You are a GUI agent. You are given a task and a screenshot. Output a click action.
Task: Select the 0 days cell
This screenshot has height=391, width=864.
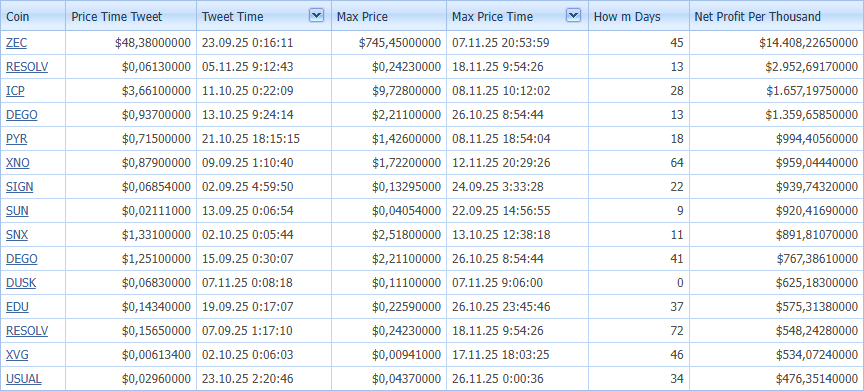[x=639, y=283]
